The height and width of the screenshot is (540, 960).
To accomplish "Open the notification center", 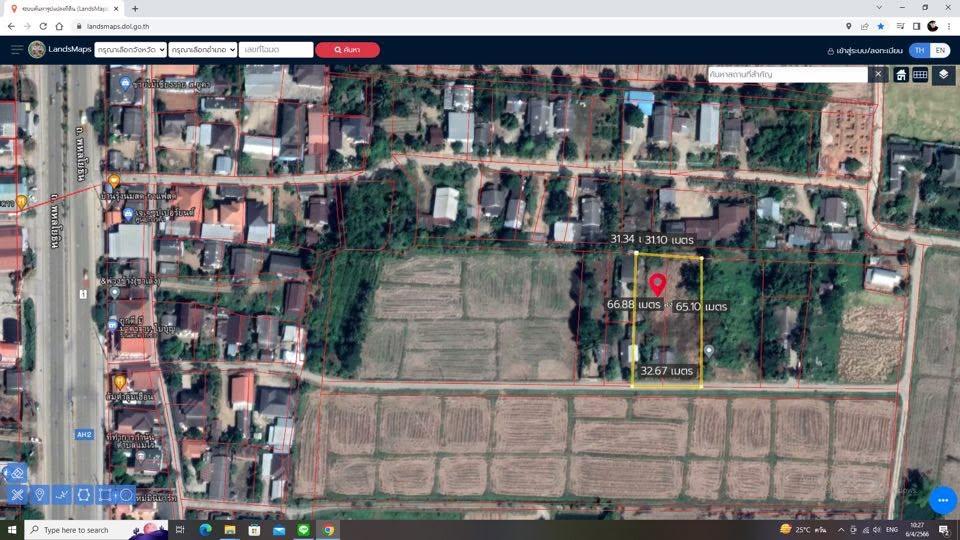I will (x=944, y=530).
